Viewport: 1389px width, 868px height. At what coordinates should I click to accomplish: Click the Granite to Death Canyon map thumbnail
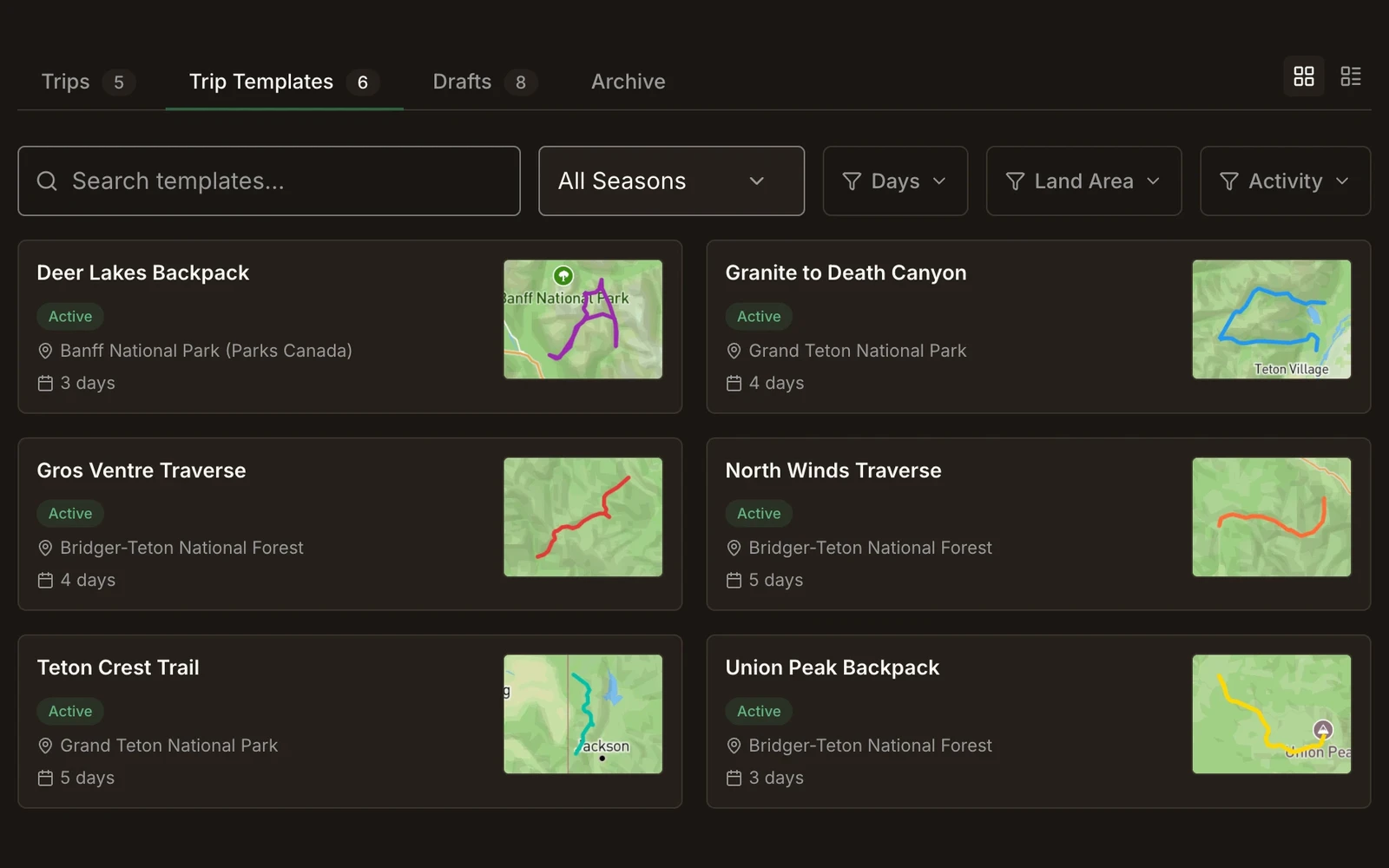click(x=1272, y=319)
